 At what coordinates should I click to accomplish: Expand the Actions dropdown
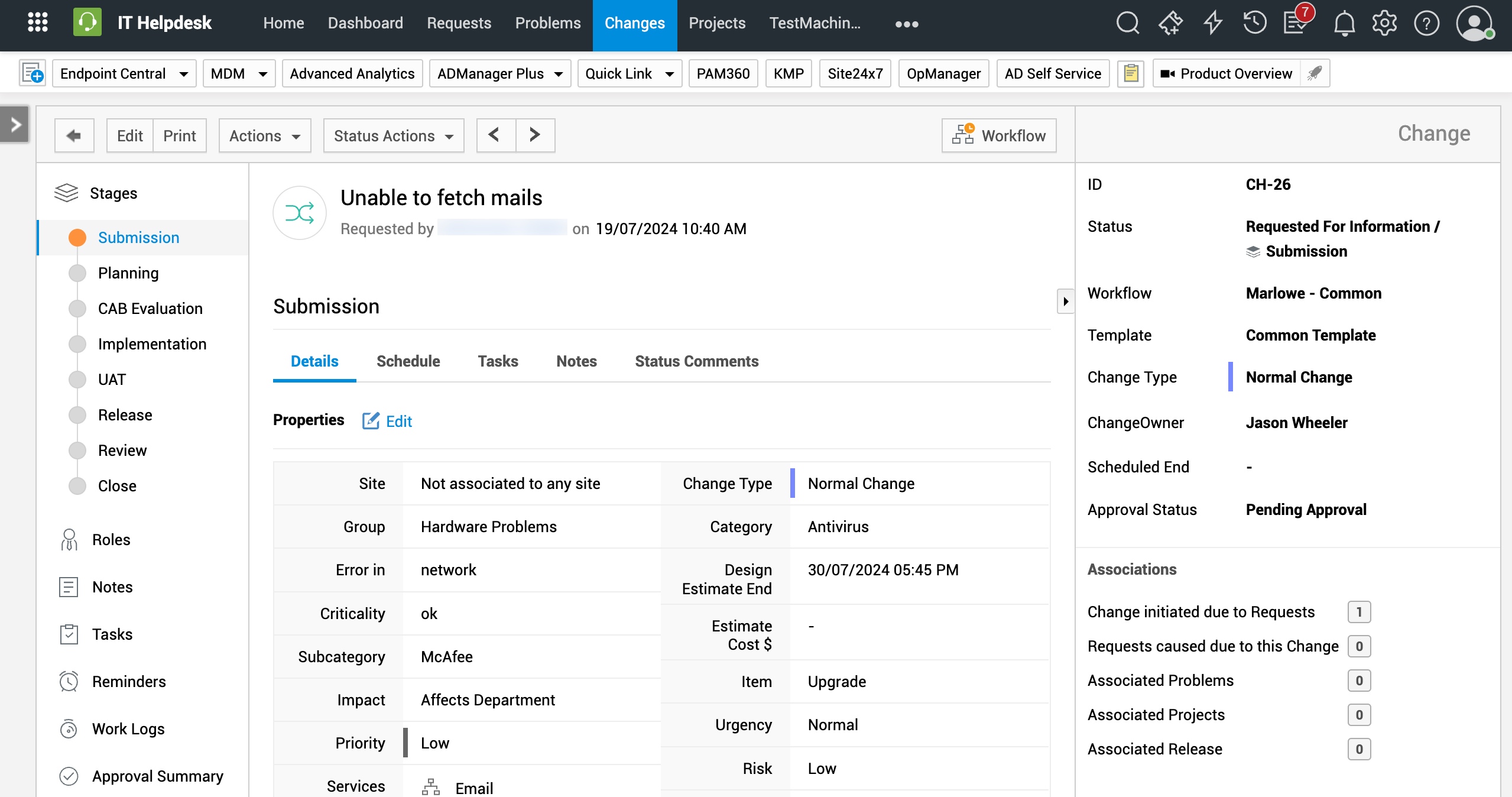click(x=264, y=135)
